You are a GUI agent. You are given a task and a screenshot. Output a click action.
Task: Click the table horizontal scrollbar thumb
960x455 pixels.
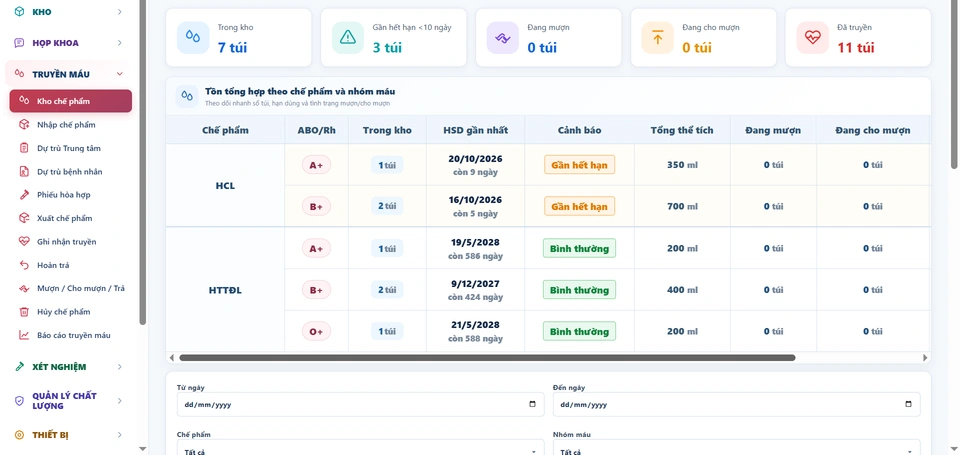[487, 358]
